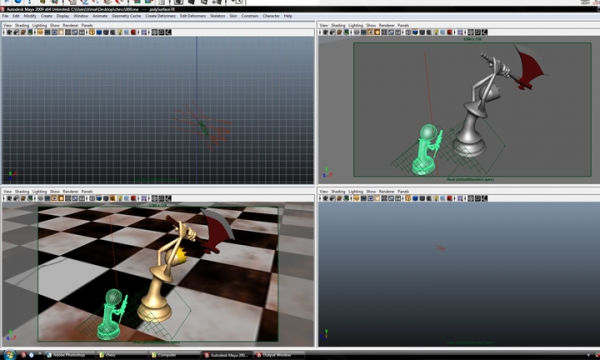The width and height of the screenshot is (600, 360).
Task: Click the light bulb Use All Lights icon in the chessboard viewport
Action: 119,198
